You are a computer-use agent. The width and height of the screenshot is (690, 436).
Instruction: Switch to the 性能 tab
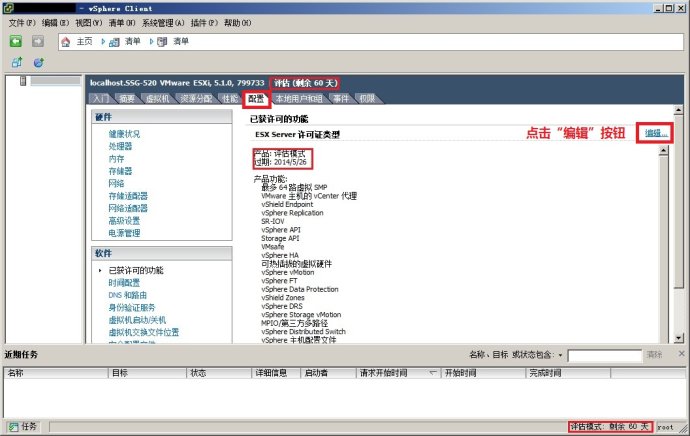pos(230,99)
